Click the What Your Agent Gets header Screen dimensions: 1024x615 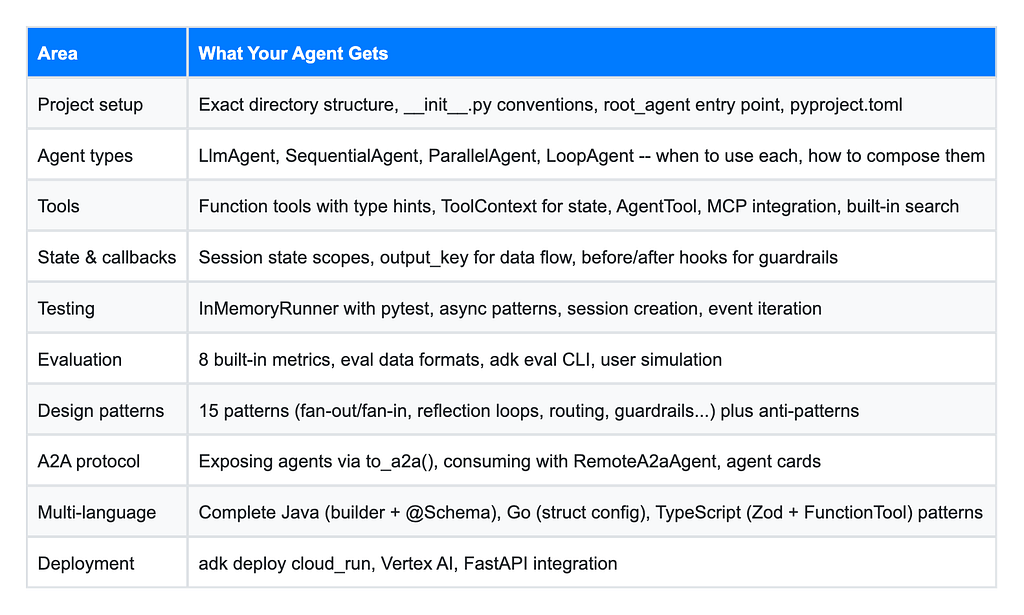click(293, 54)
